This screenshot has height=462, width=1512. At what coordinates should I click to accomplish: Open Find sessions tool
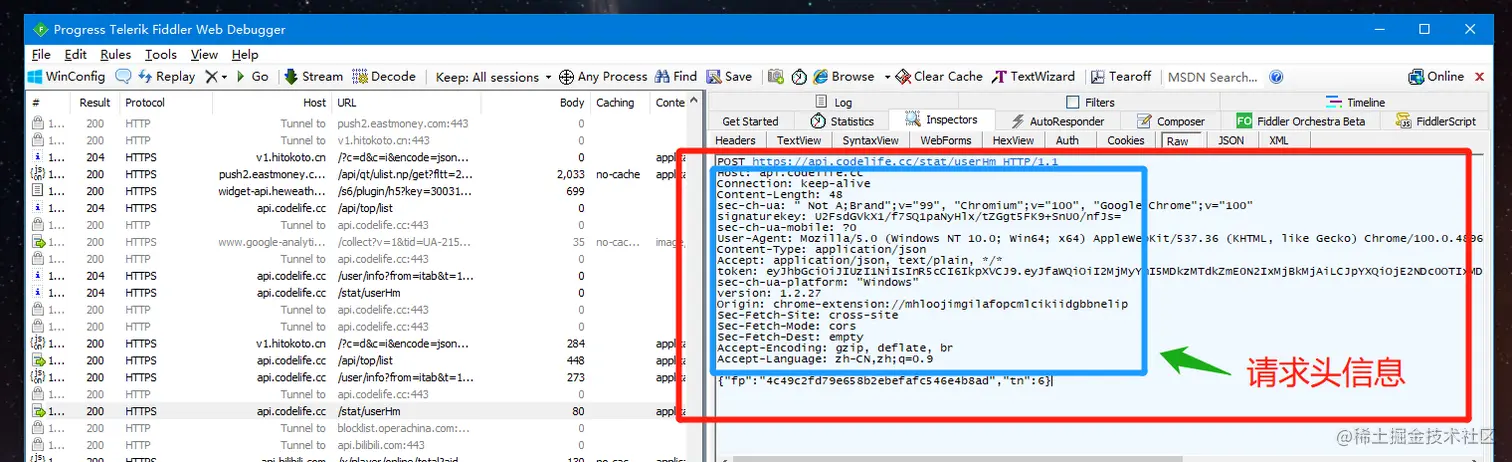pyautogui.click(x=676, y=77)
